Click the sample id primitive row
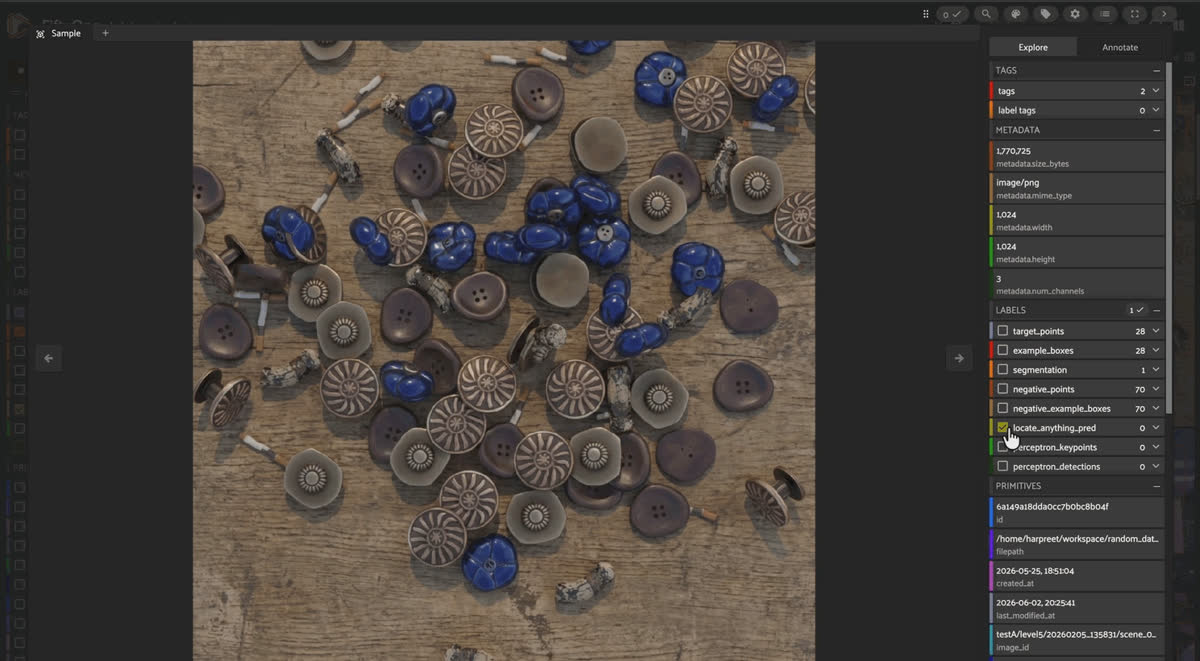Viewport: 1200px width, 661px height. (x=1077, y=512)
